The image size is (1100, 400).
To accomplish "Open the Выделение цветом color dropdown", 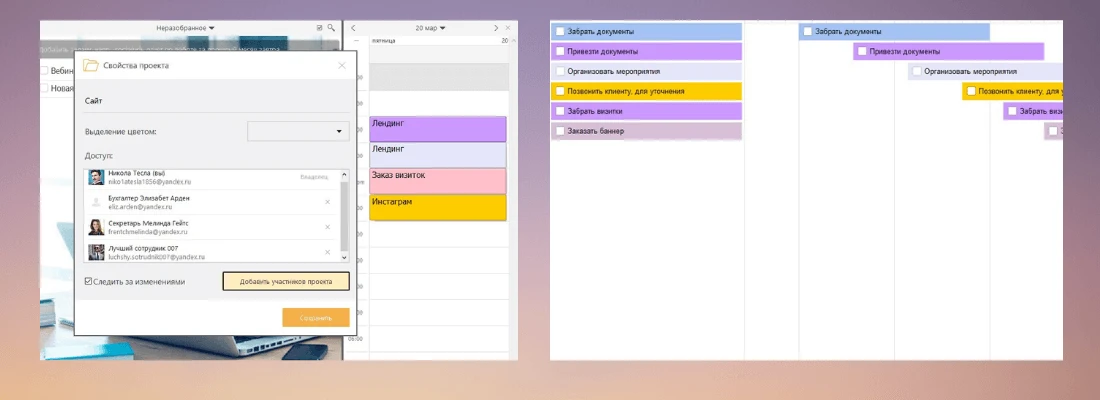I will click(x=298, y=131).
